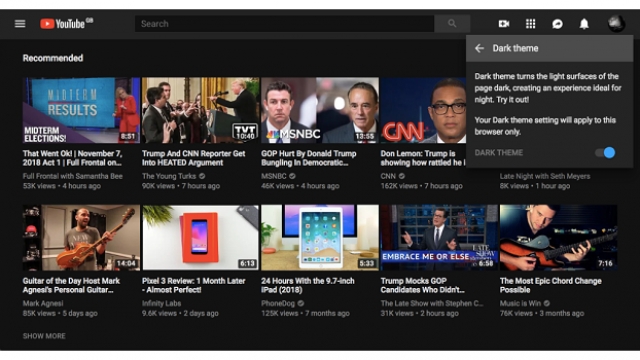Open CNN Don Lemon video thumbnail
This screenshot has width=640, height=360.
pyautogui.click(x=423, y=110)
